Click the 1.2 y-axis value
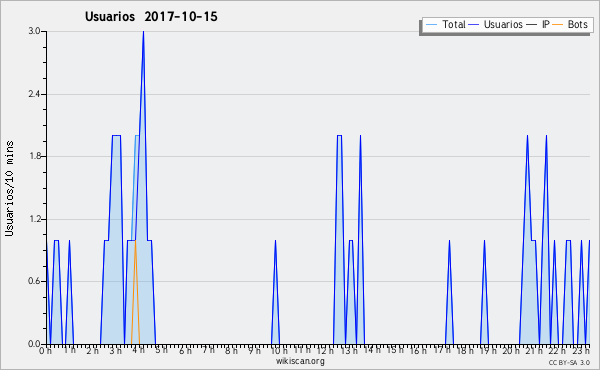This screenshot has width=600, height=370. pos(34,219)
